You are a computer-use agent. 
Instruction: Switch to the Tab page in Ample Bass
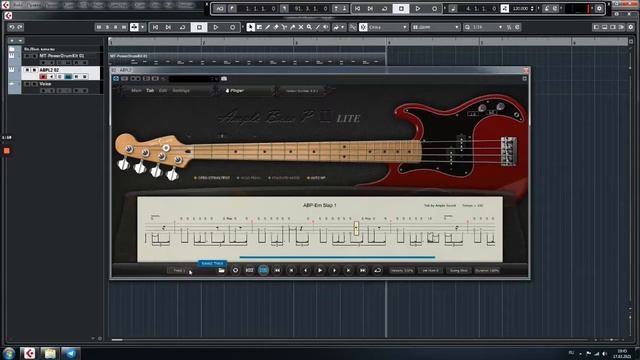(150, 91)
